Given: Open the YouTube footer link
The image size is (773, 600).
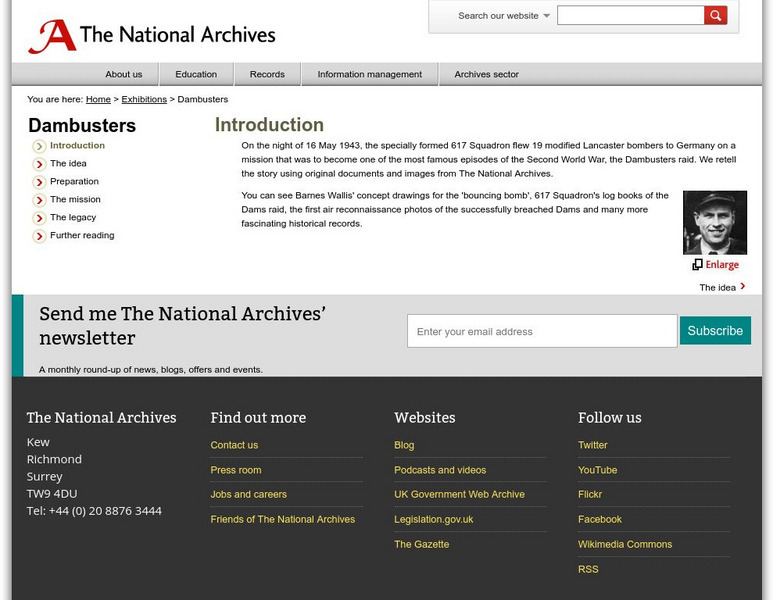Looking at the screenshot, I should coord(597,470).
